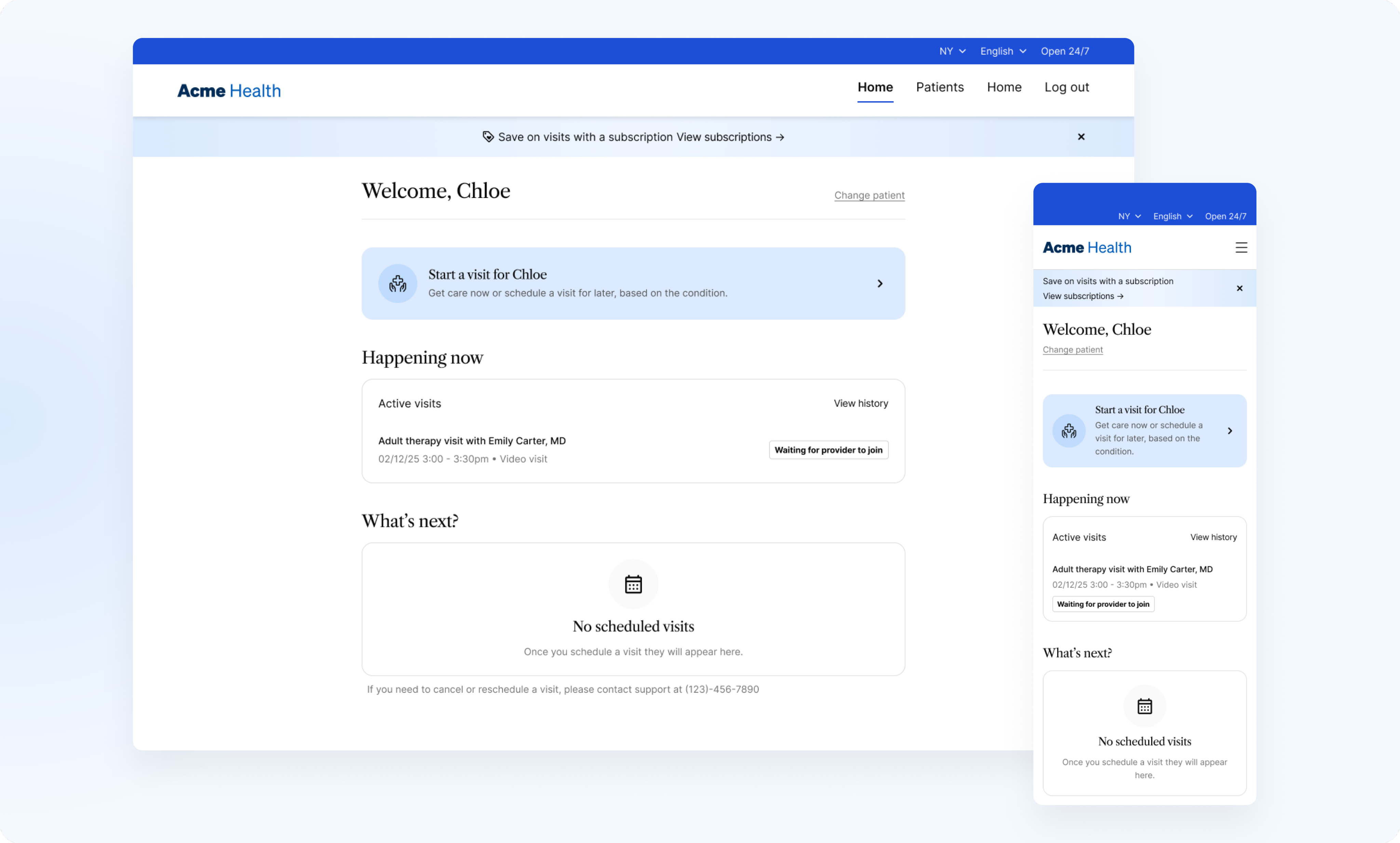Click the desktop Active visits label
The width and height of the screenshot is (1400, 843).
pyautogui.click(x=409, y=403)
